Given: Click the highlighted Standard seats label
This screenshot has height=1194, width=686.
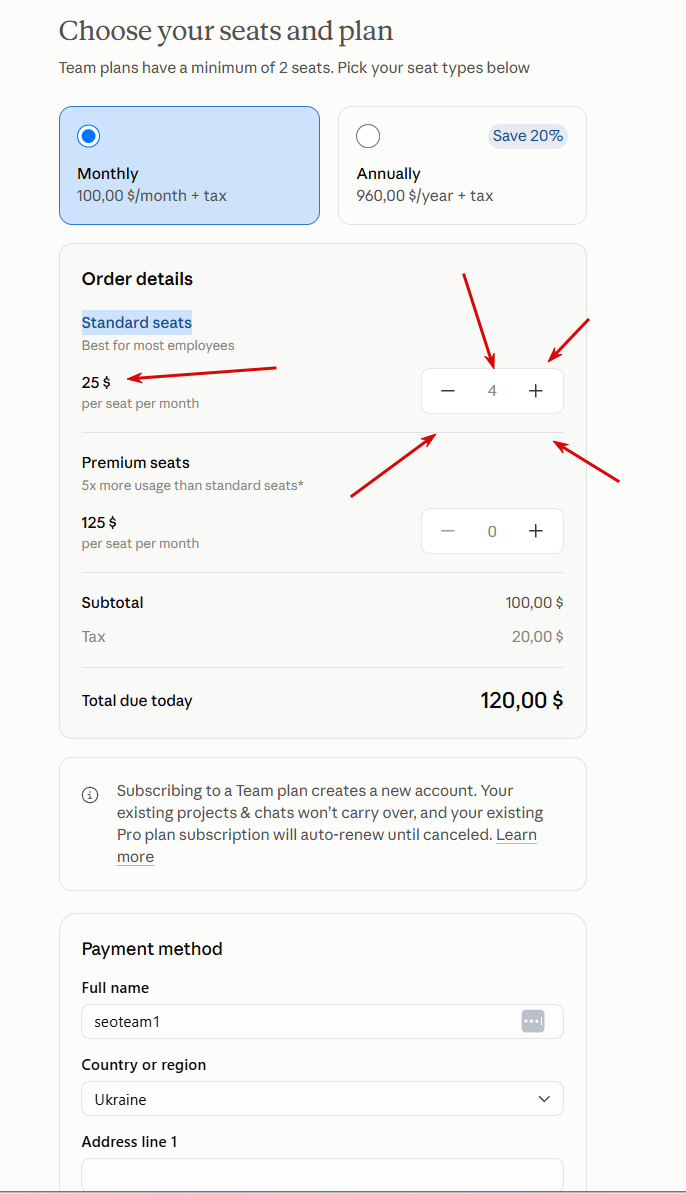Looking at the screenshot, I should tap(137, 322).
